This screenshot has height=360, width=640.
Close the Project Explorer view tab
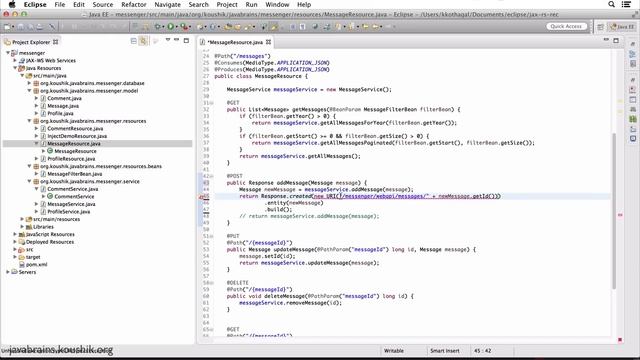click(x=56, y=42)
